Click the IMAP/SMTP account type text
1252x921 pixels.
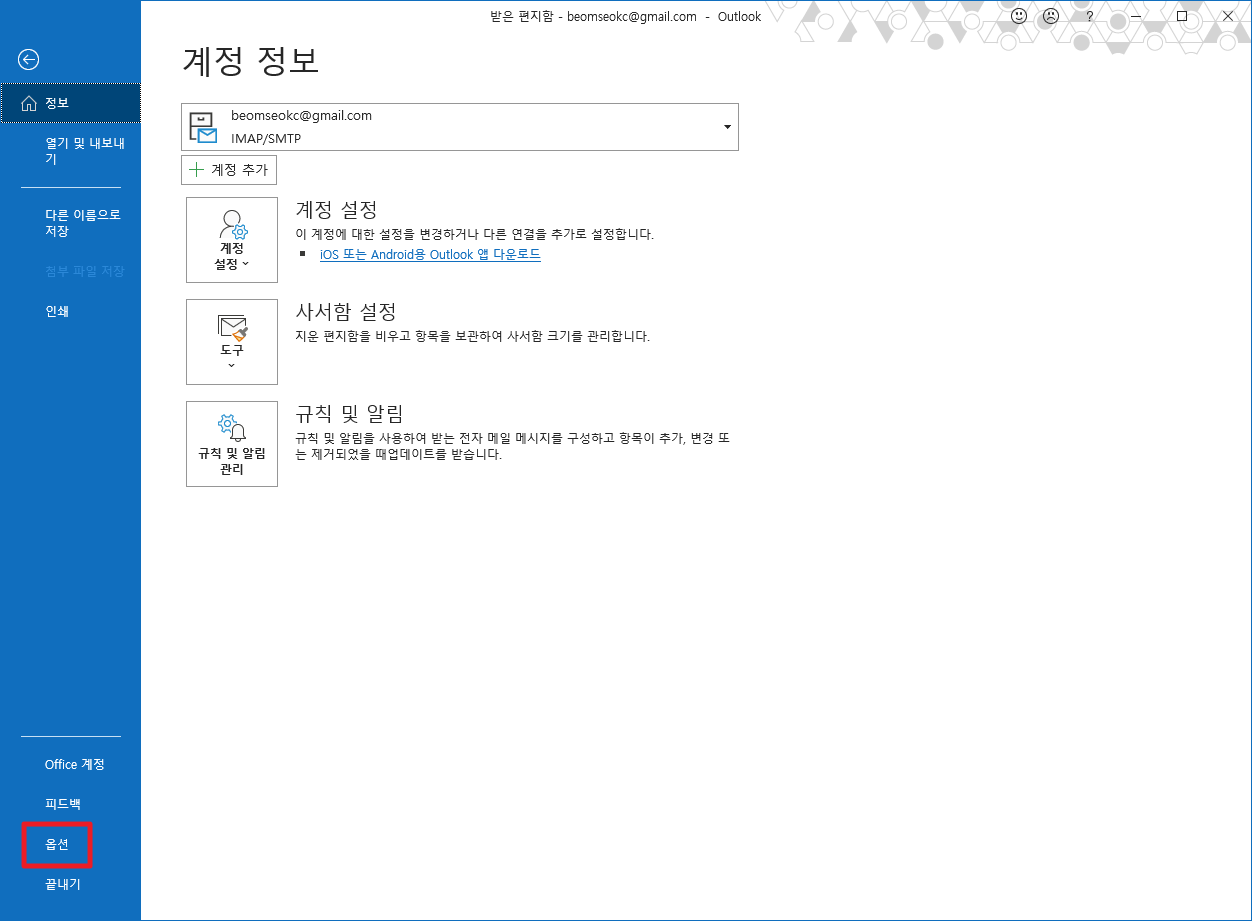coord(266,138)
